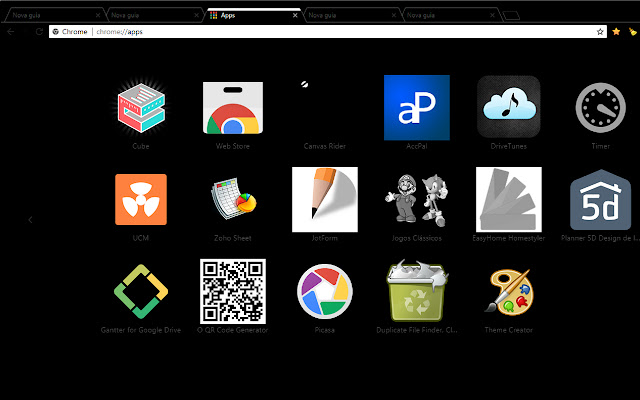Launch the AccPal app

417,108
